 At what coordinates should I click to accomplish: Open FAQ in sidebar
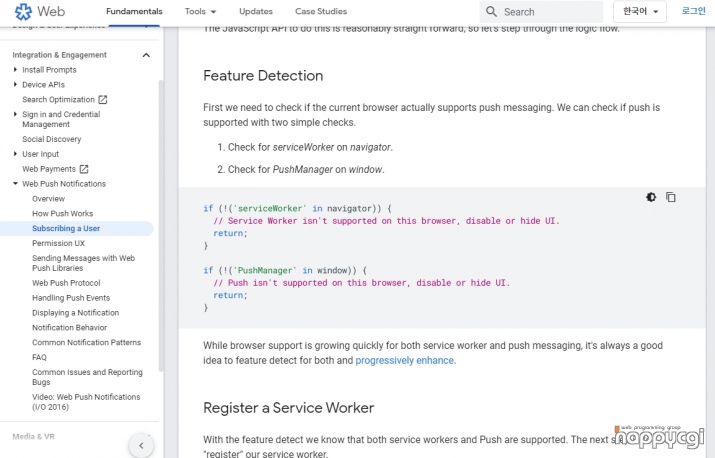point(39,357)
